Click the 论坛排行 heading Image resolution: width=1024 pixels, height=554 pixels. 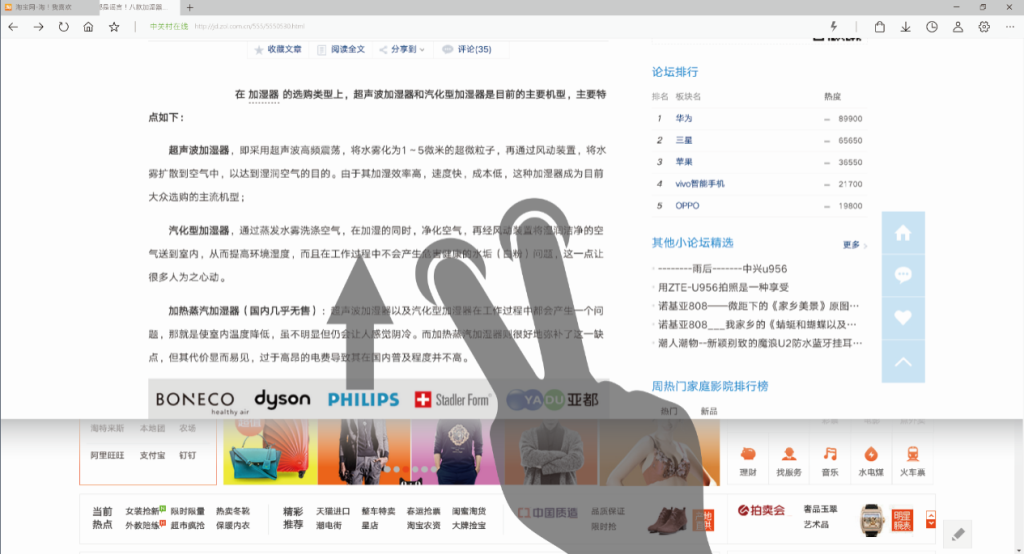pos(675,72)
